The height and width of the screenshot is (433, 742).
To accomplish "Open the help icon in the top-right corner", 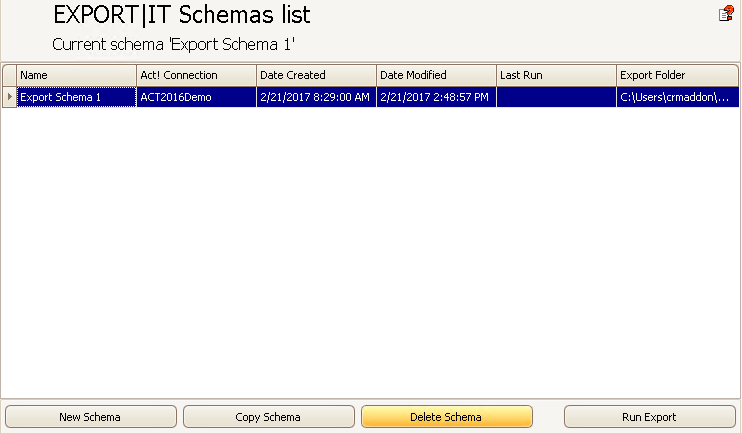I will (726, 14).
